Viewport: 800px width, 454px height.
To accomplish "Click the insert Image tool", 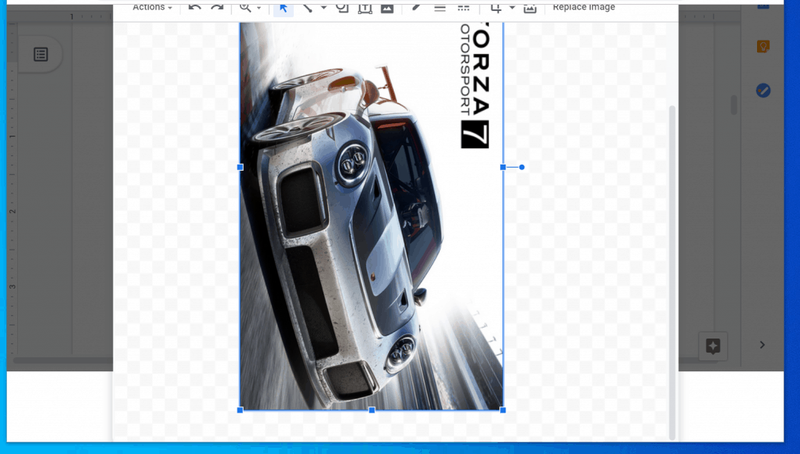I will pos(387,7).
